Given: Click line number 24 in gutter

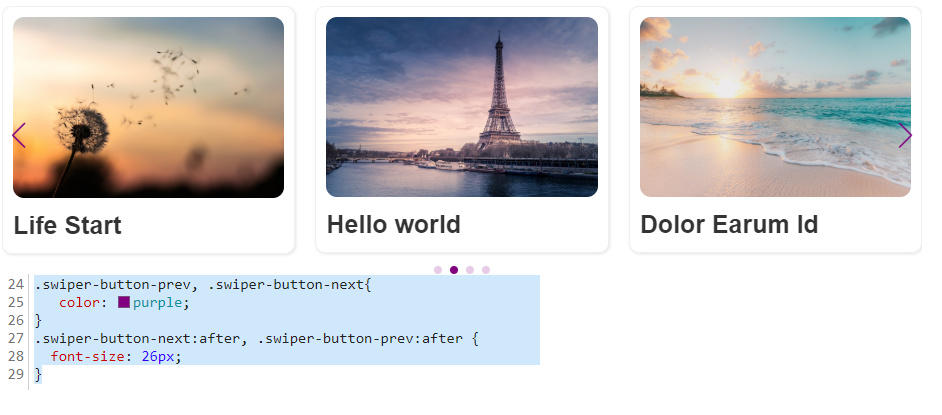Looking at the screenshot, I should 16,285.
